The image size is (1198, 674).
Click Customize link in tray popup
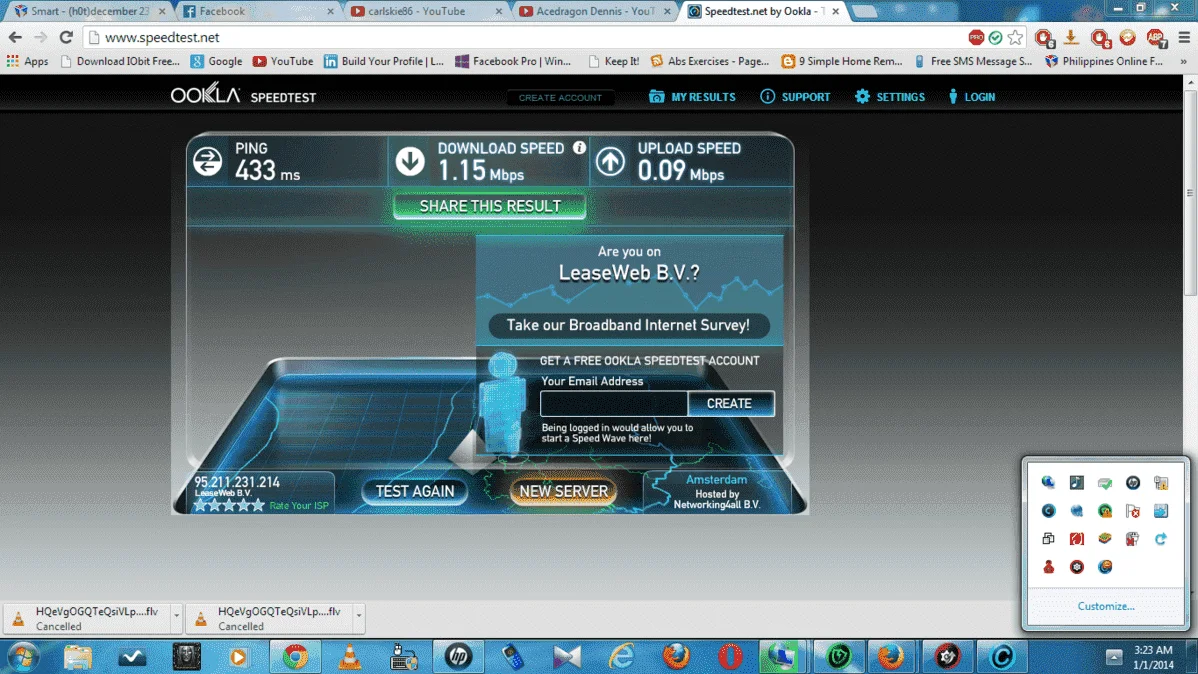click(x=1106, y=606)
